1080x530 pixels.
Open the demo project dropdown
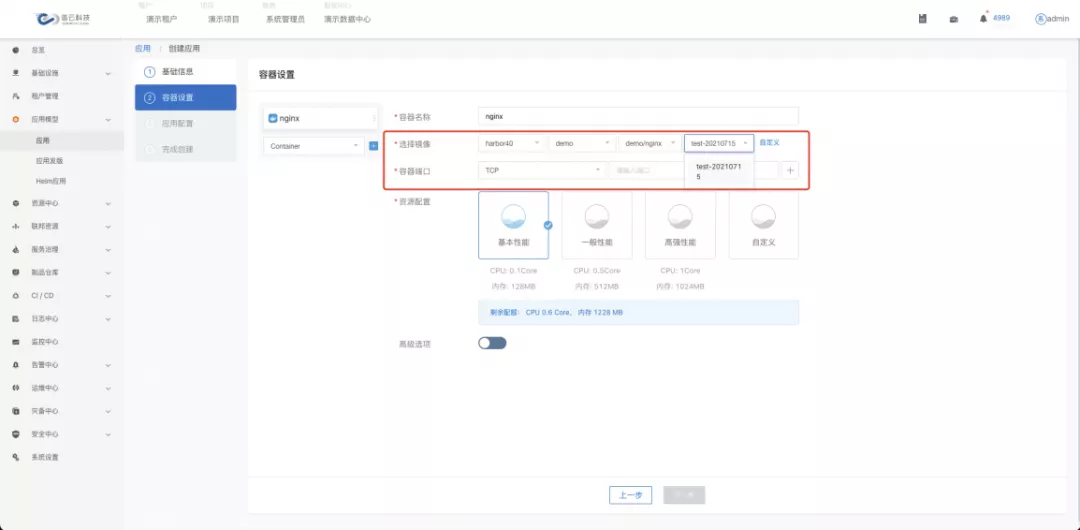582,143
